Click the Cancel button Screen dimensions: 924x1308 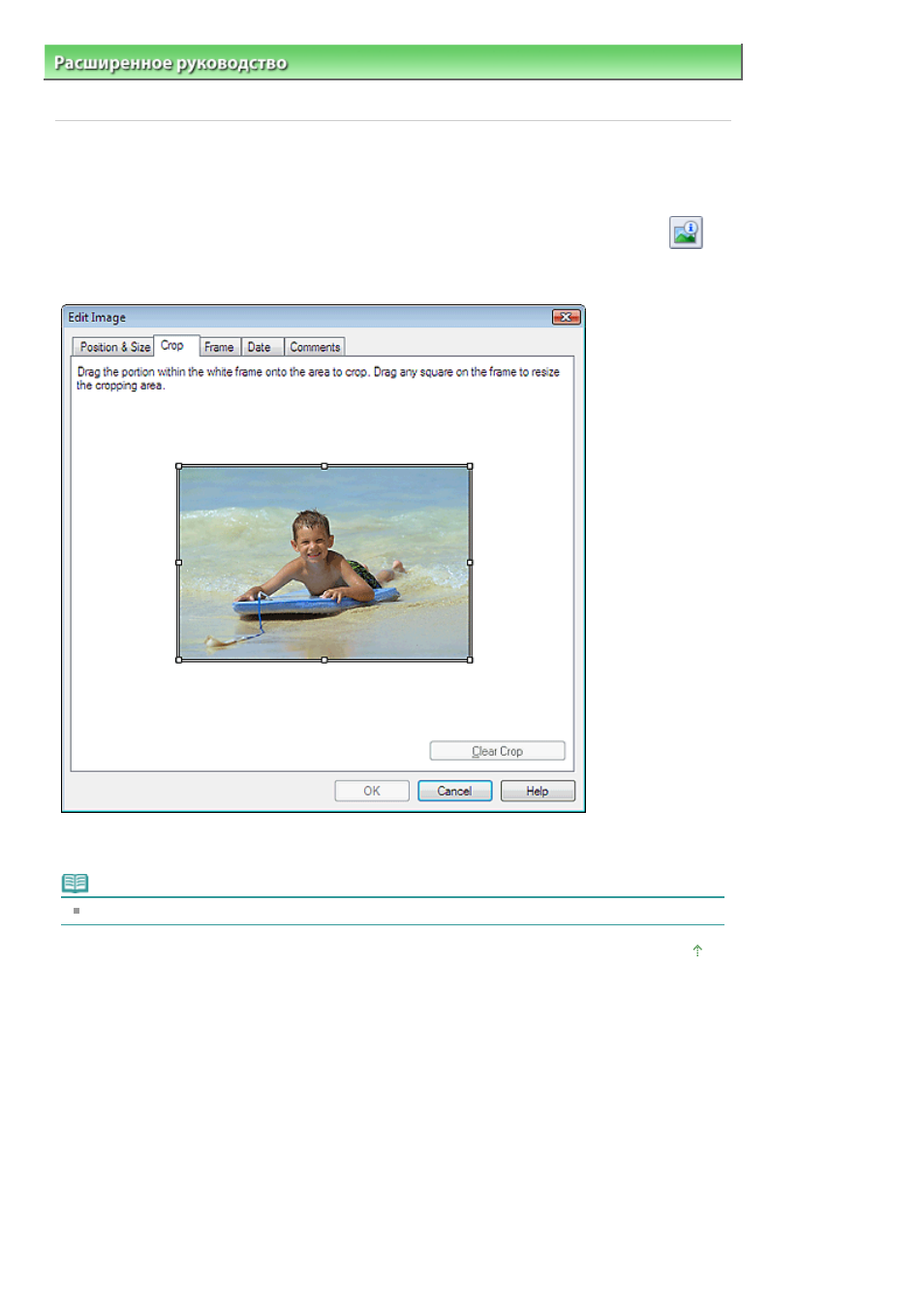coord(454,791)
